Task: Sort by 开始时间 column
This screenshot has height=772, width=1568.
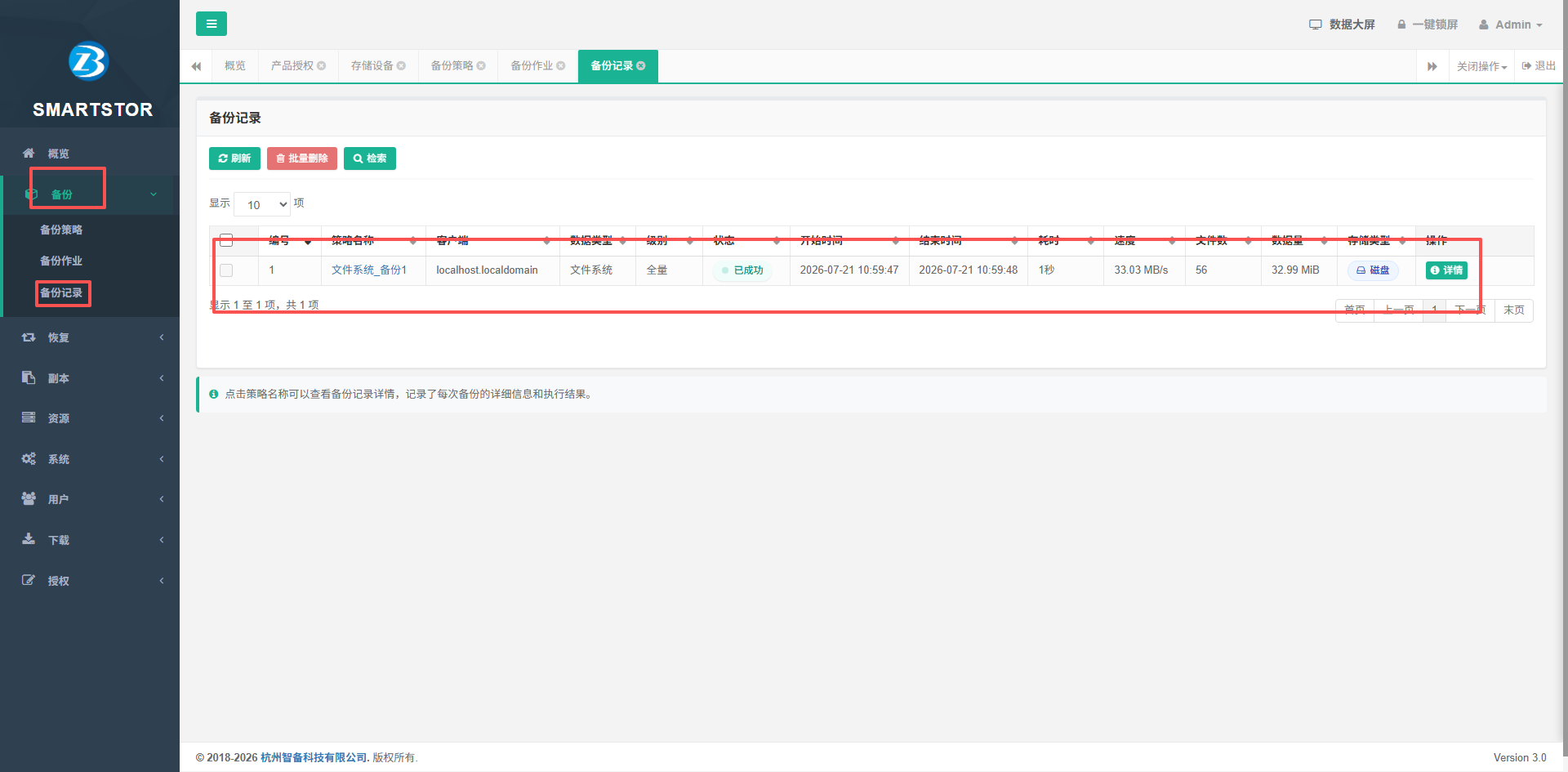Action: [x=849, y=240]
